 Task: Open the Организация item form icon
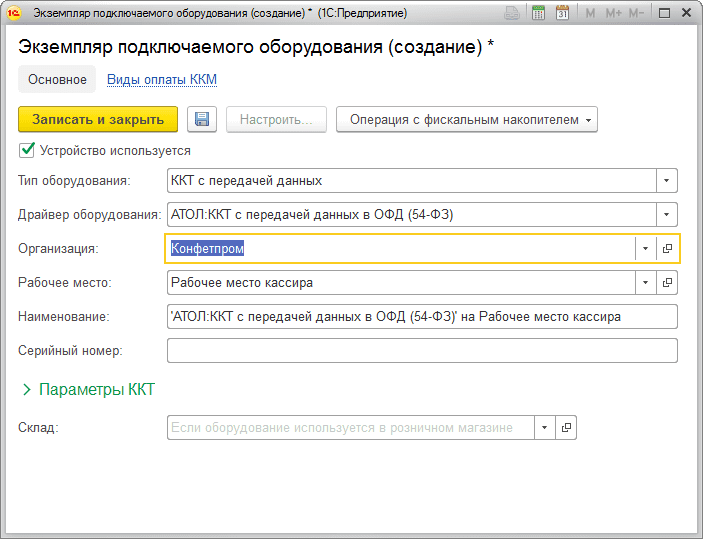coord(667,248)
